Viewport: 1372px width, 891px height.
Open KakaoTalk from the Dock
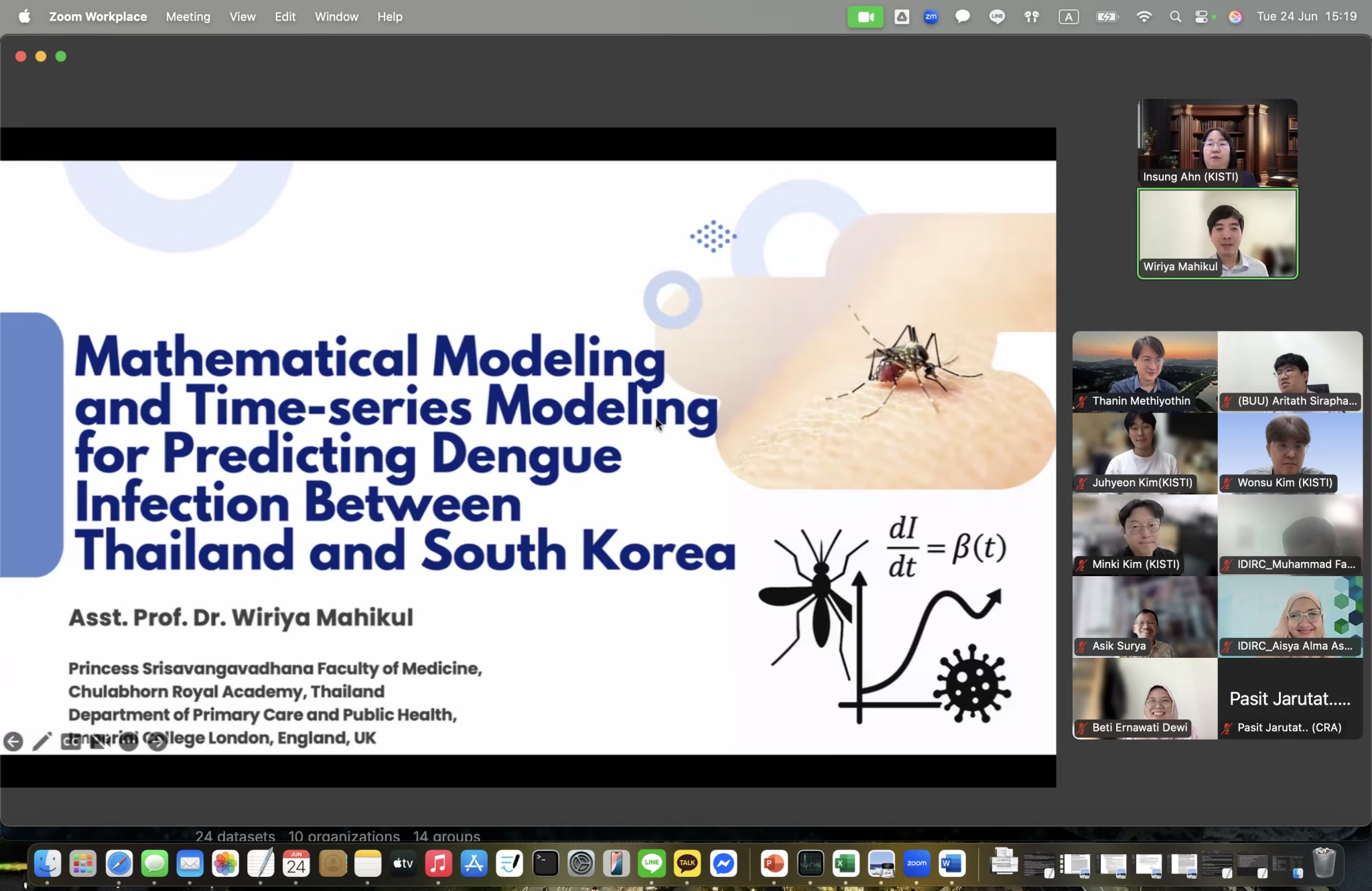click(687, 864)
